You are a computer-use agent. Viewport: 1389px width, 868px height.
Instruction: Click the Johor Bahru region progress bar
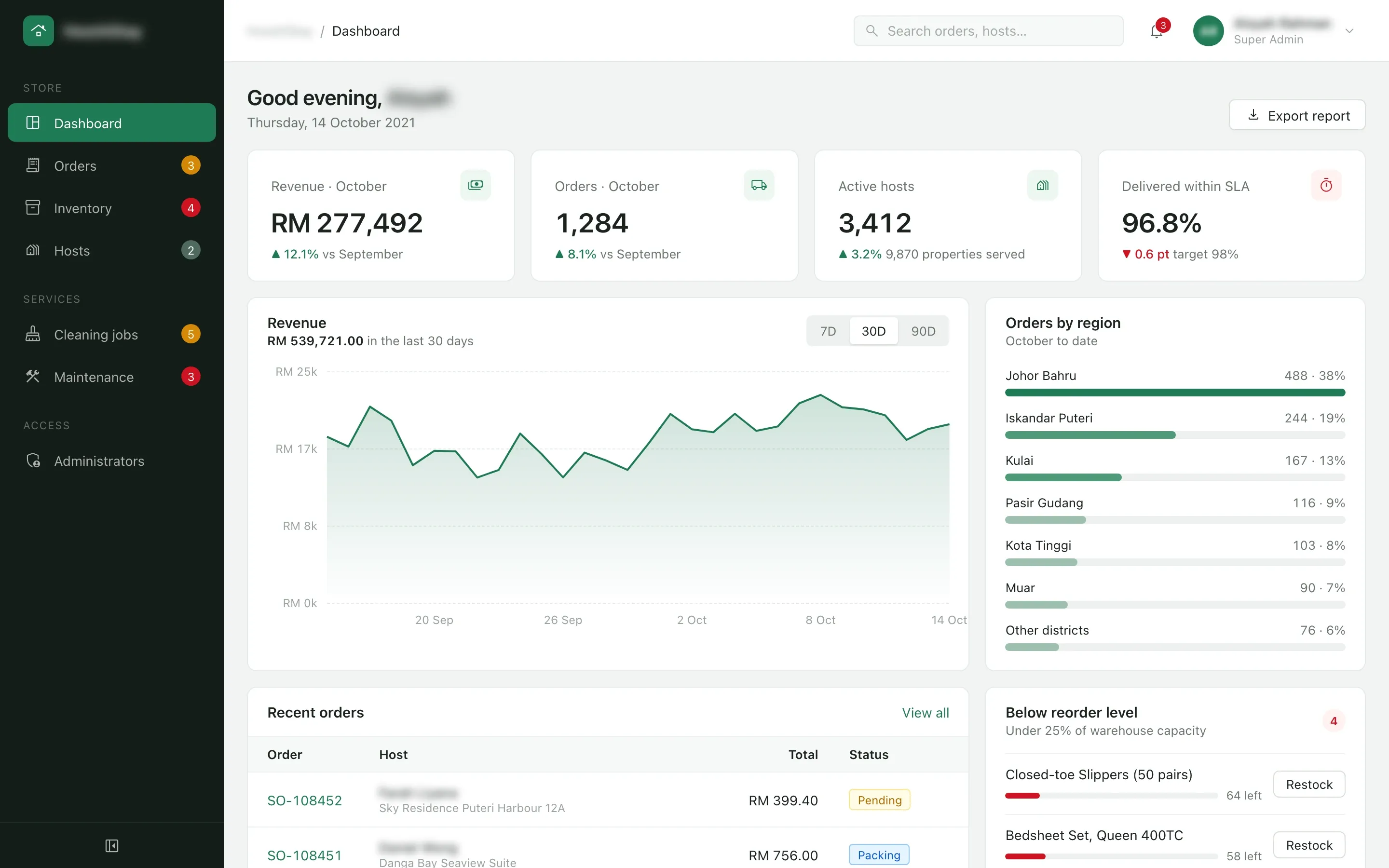pyautogui.click(x=1175, y=393)
